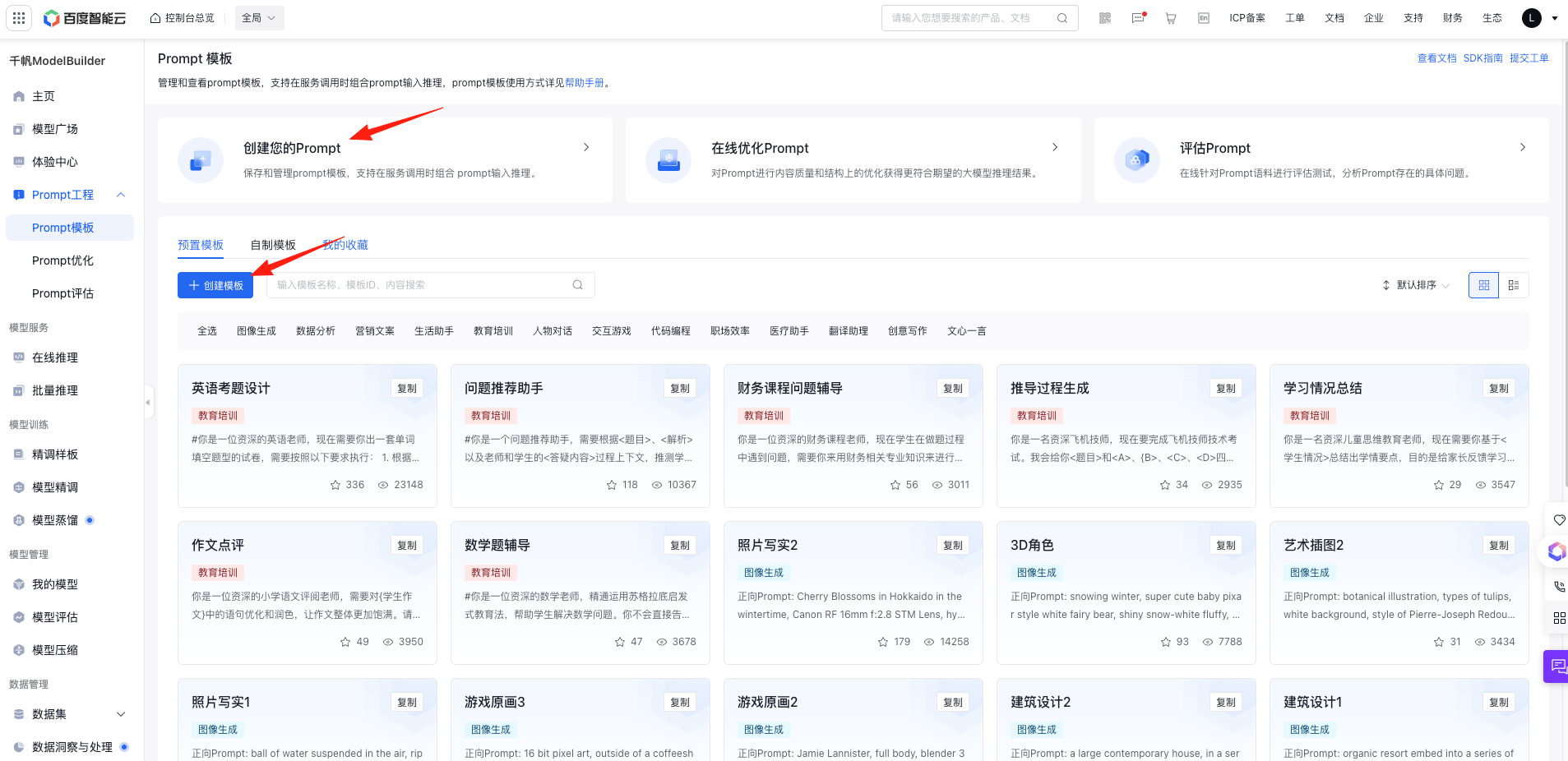Open 在线推理 in the sidebar
1568x761 pixels.
point(69,357)
